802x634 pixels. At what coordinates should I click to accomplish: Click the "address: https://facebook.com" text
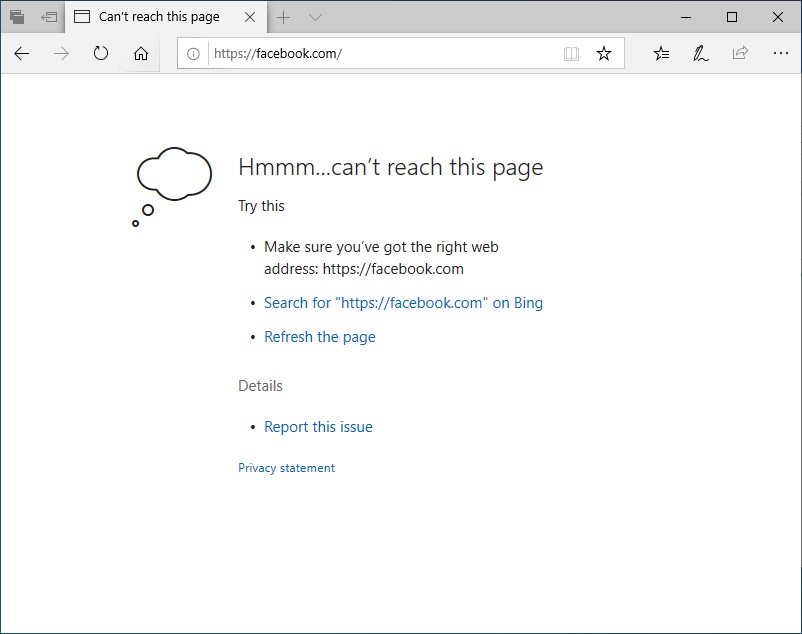coord(364,269)
